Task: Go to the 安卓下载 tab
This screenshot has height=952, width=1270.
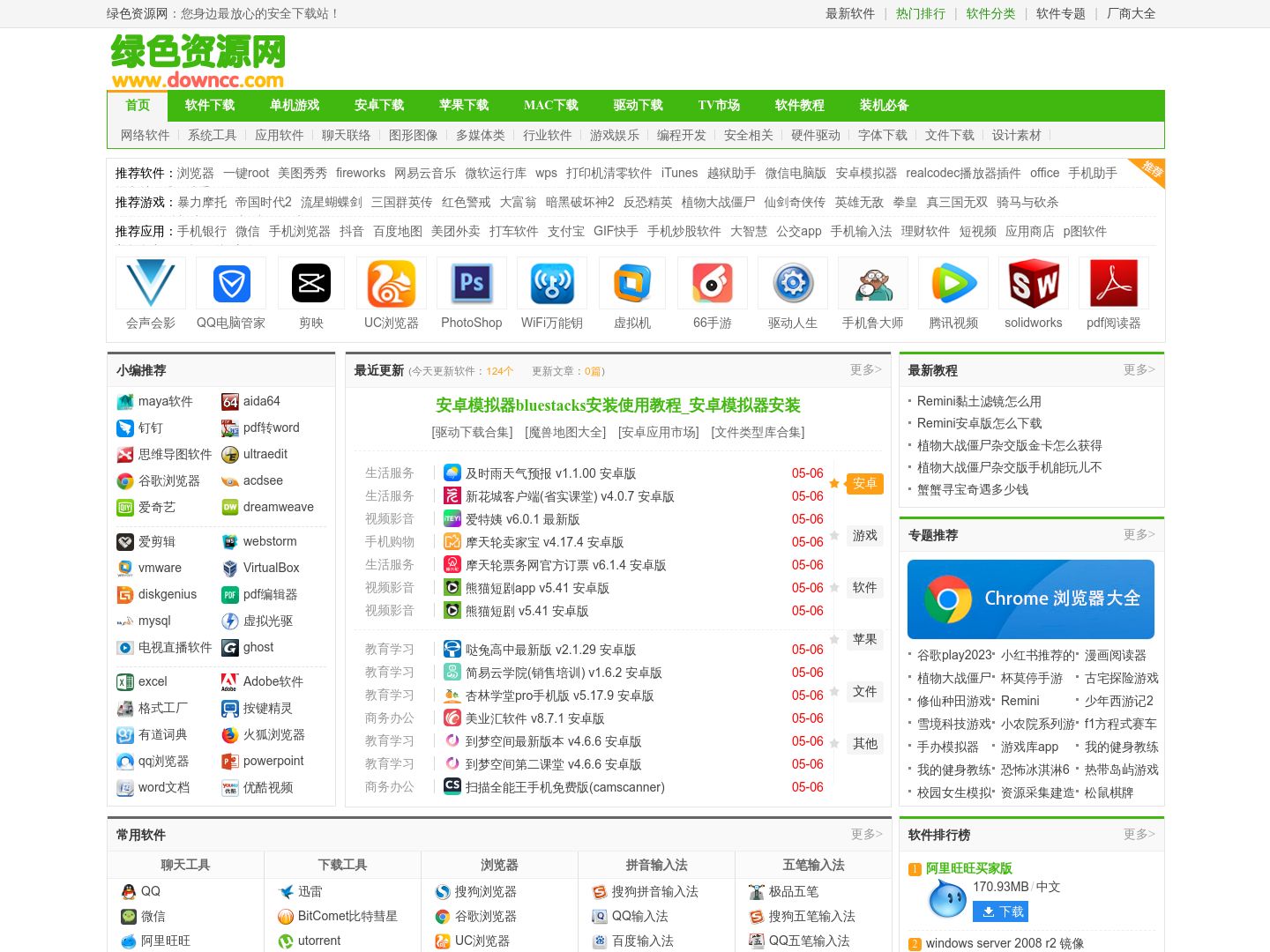Action: [x=379, y=105]
